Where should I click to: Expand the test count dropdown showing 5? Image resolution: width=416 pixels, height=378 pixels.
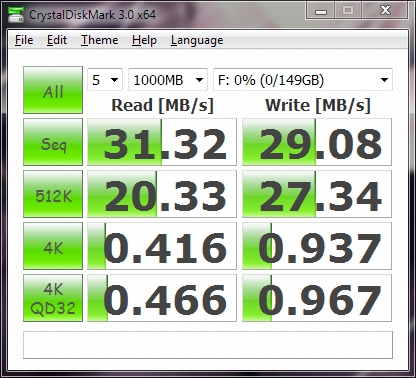coord(105,80)
